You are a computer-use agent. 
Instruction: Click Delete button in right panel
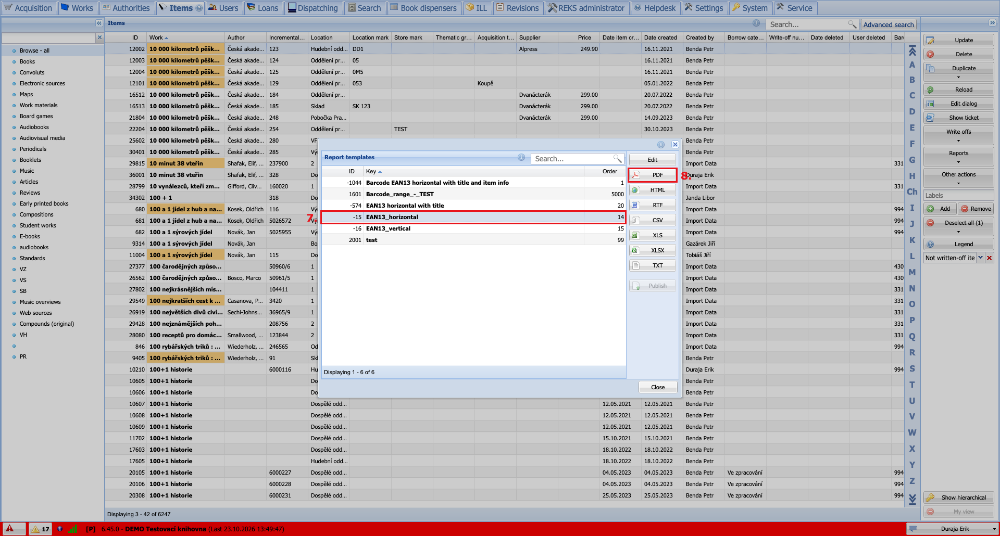(959, 54)
